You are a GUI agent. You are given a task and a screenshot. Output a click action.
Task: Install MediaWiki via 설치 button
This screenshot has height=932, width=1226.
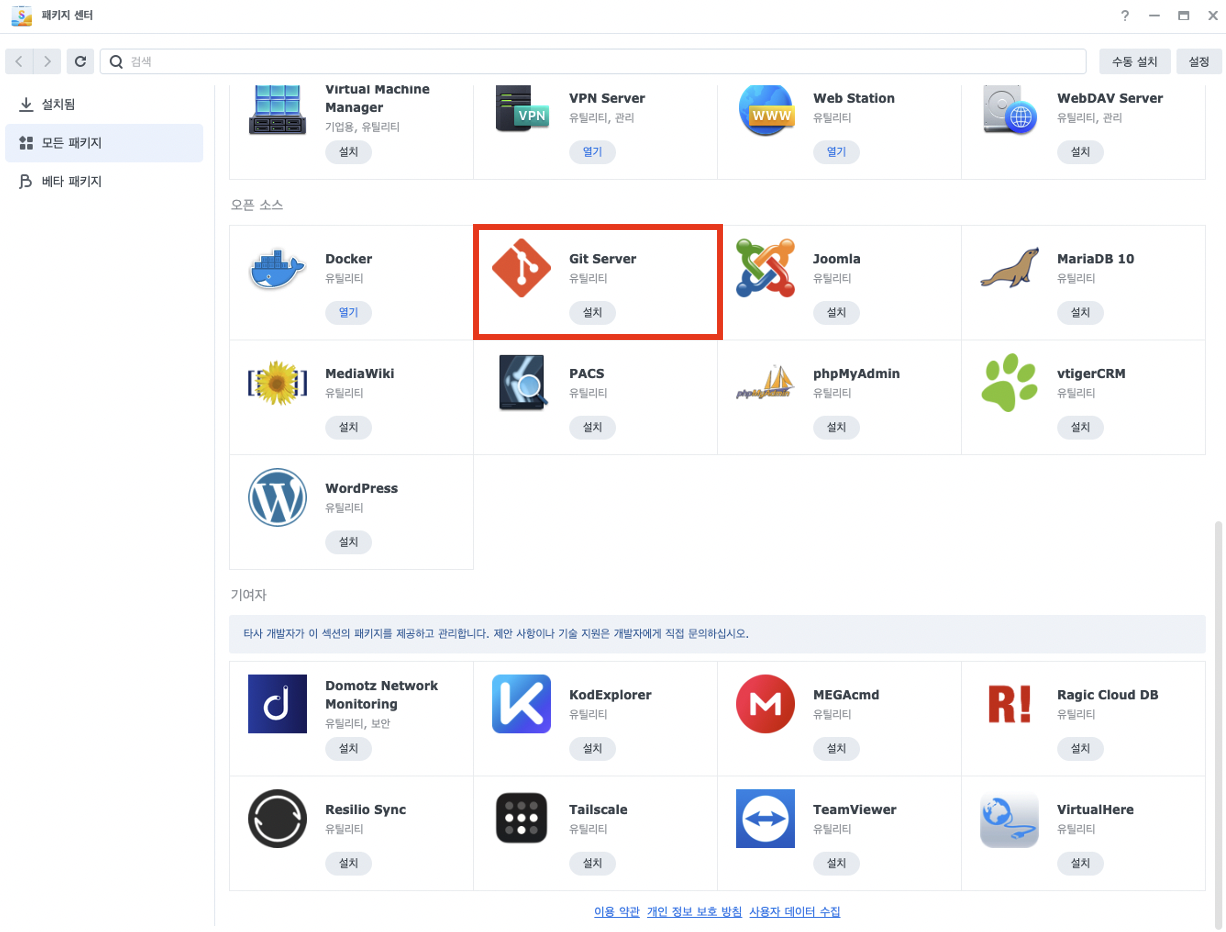pos(348,428)
